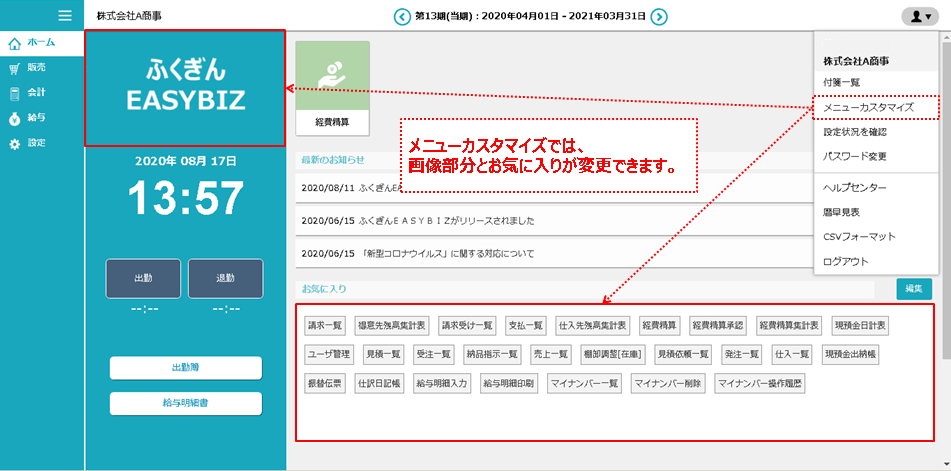
Task: Click company name 株式会社A商事 in header
Action: pos(129,16)
